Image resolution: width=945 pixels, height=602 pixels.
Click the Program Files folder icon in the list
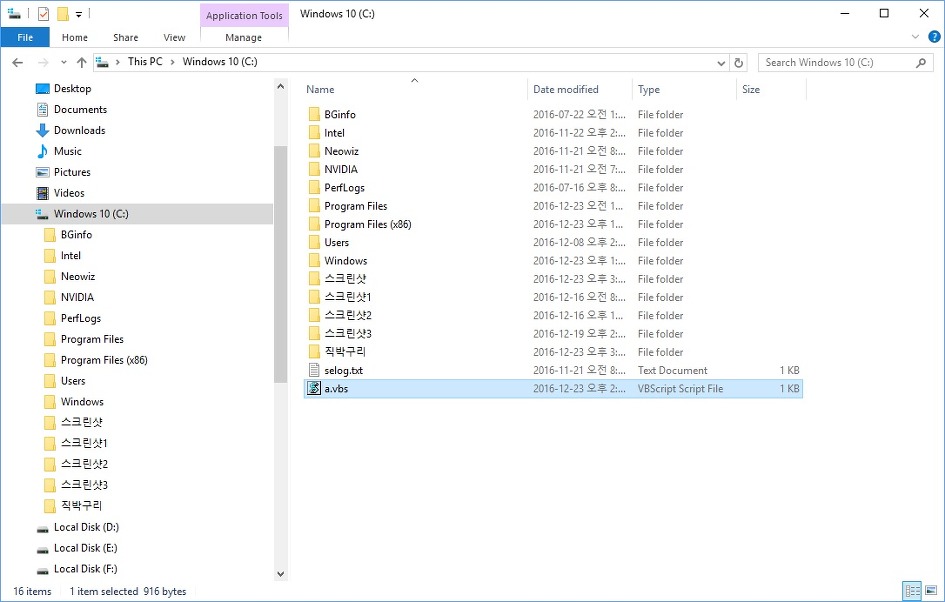tap(314, 205)
